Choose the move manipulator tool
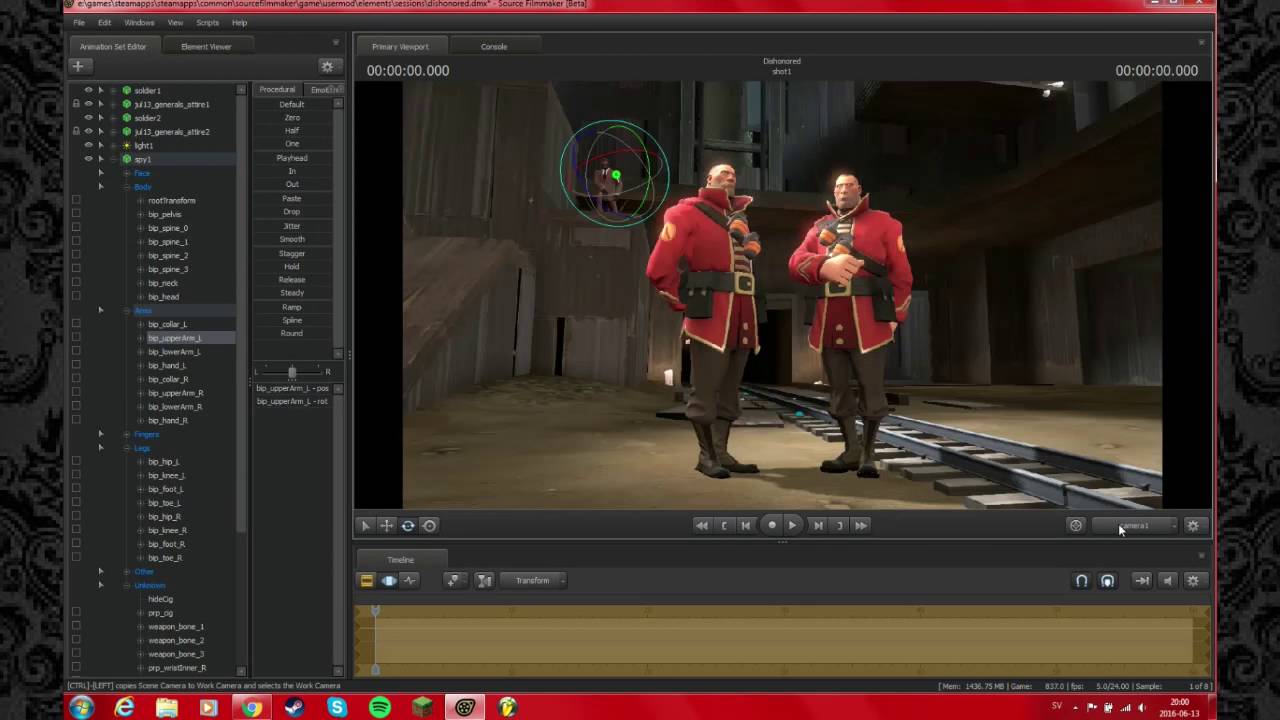The image size is (1280, 720). pyautogui.click(x=386, y=525)
